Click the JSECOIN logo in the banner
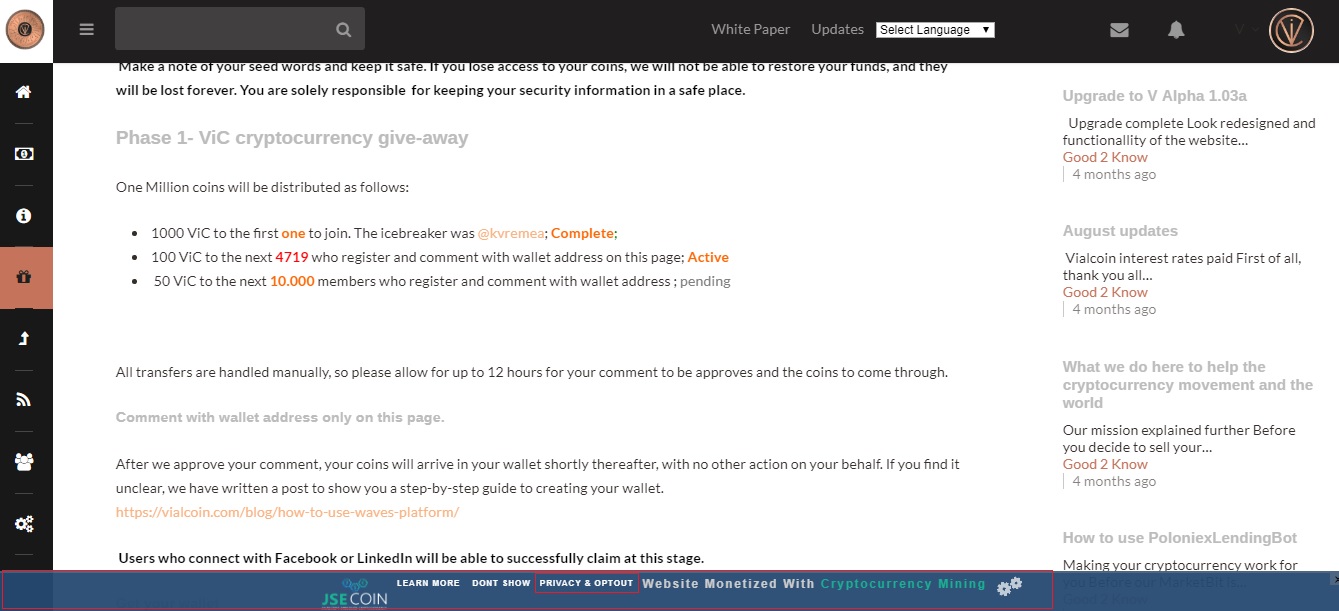Viewport: 1339px width, 611px height. coord(354,592)
